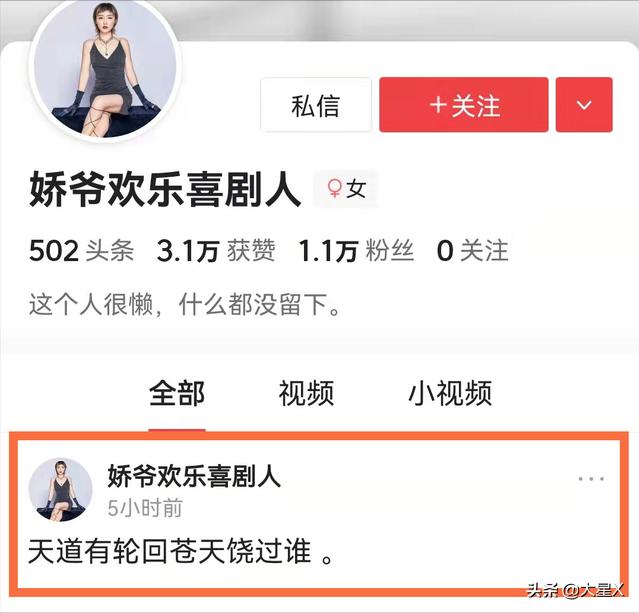639x613 pixels.
Task: Switch to the 小视频 tab
Action: (450, 393)
